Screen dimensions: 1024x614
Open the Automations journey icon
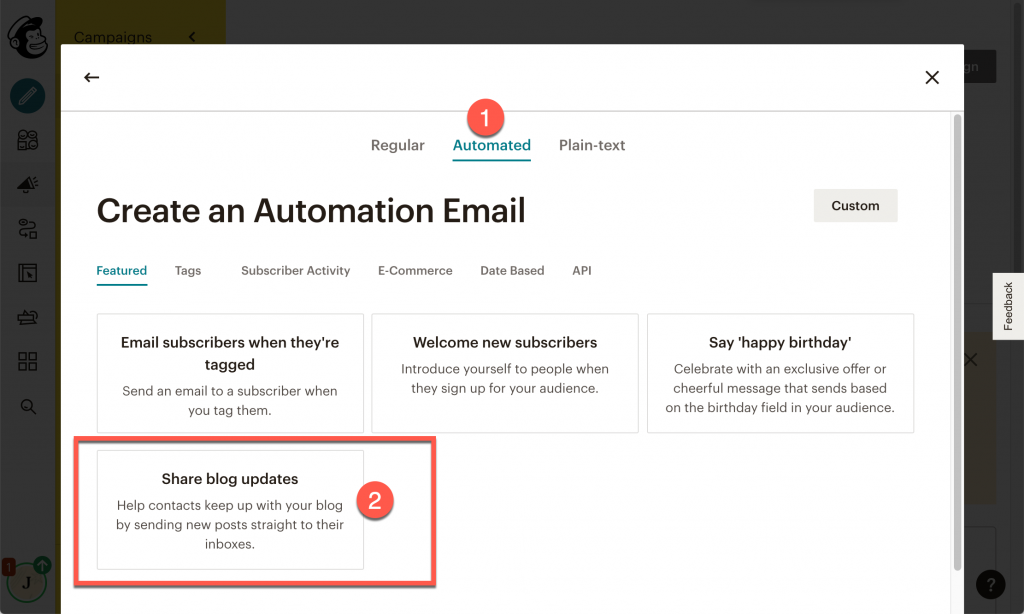click(x=27, y=228)
